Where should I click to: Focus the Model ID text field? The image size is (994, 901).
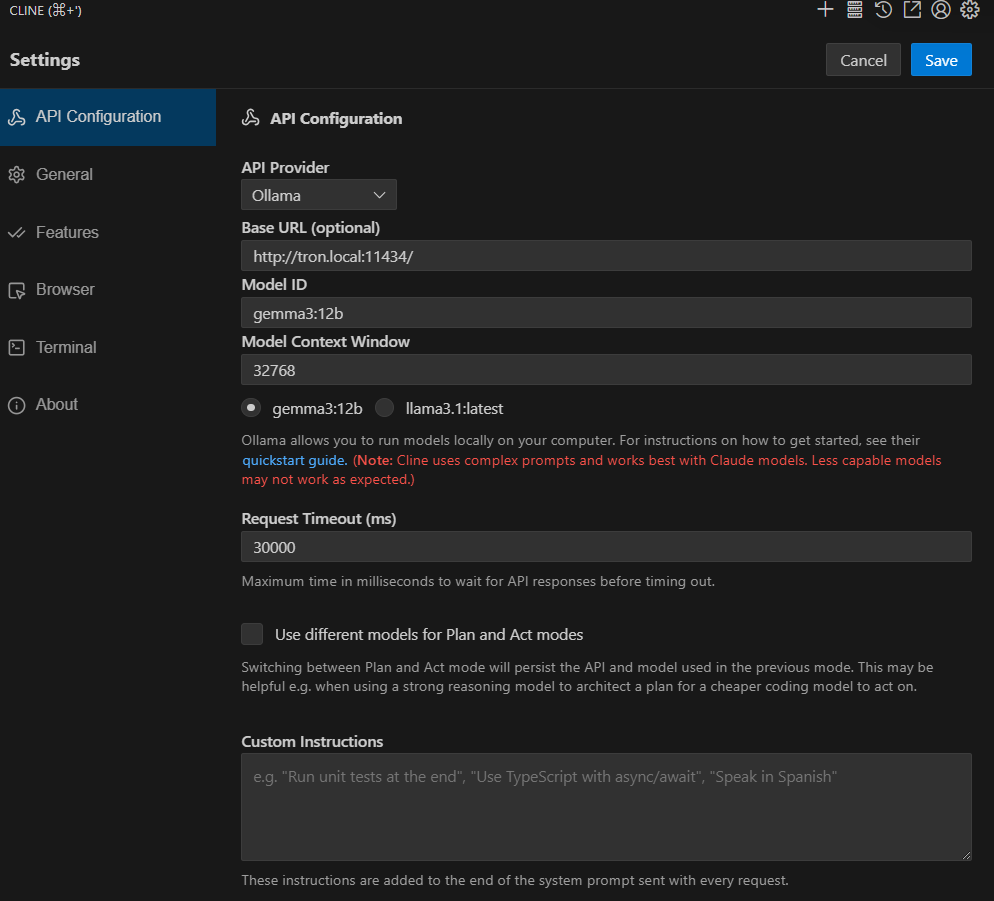[606, 313]
